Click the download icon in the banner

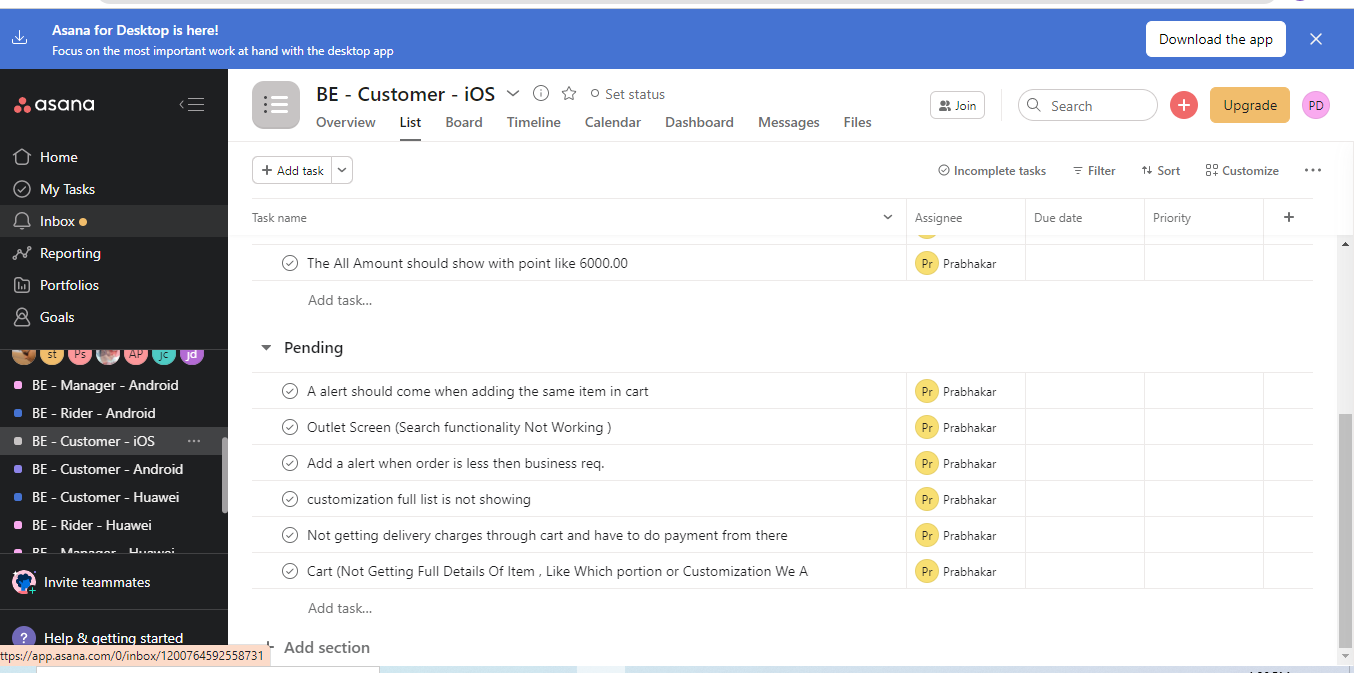tap(20, 39)
